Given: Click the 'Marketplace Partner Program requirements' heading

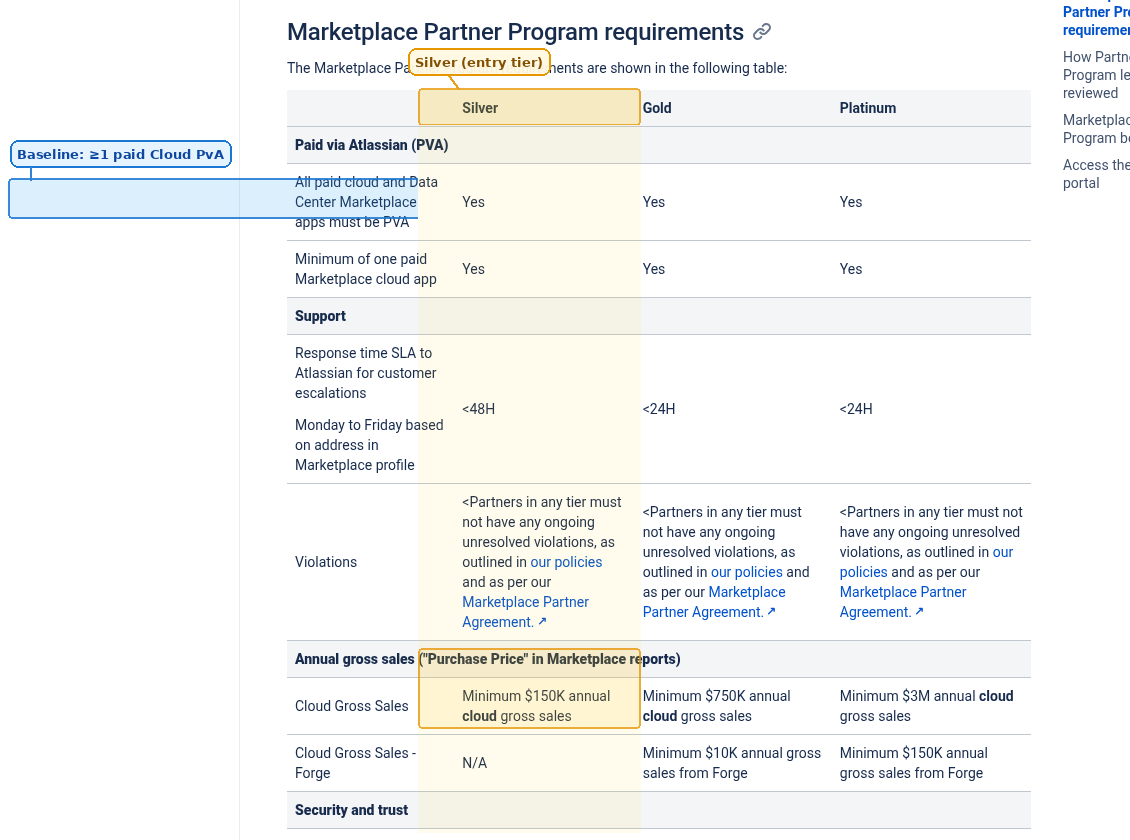Looking at the screenshot, I should pos(515,32).
